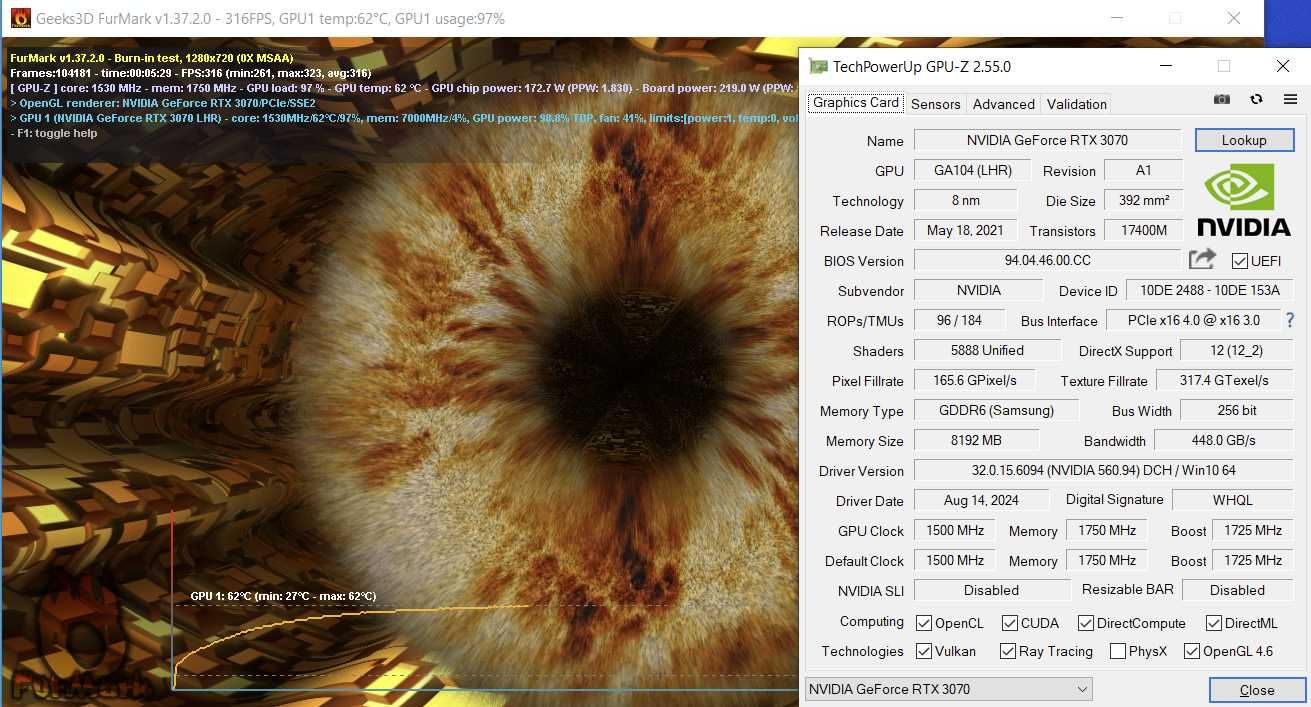Click the FurMark title bar flame icon
Screen dimensions: 1311x707
[20, 18]
